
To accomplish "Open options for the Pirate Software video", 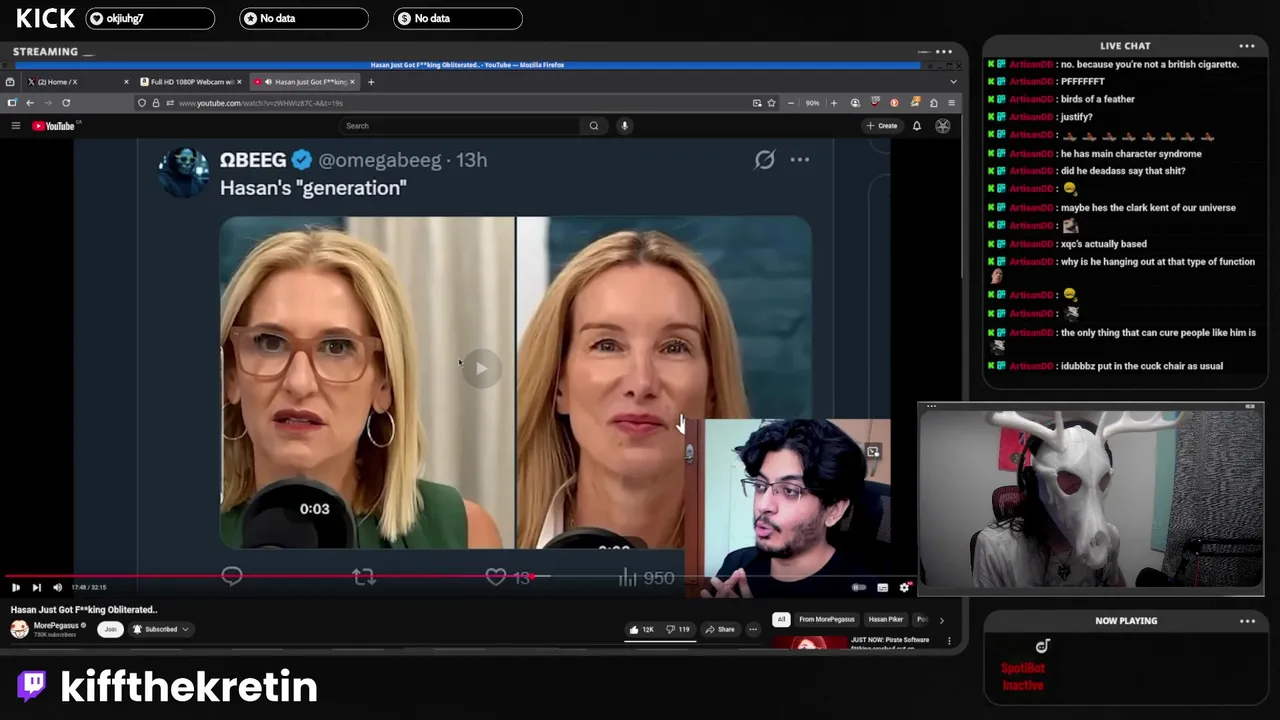I will point(949,641).
